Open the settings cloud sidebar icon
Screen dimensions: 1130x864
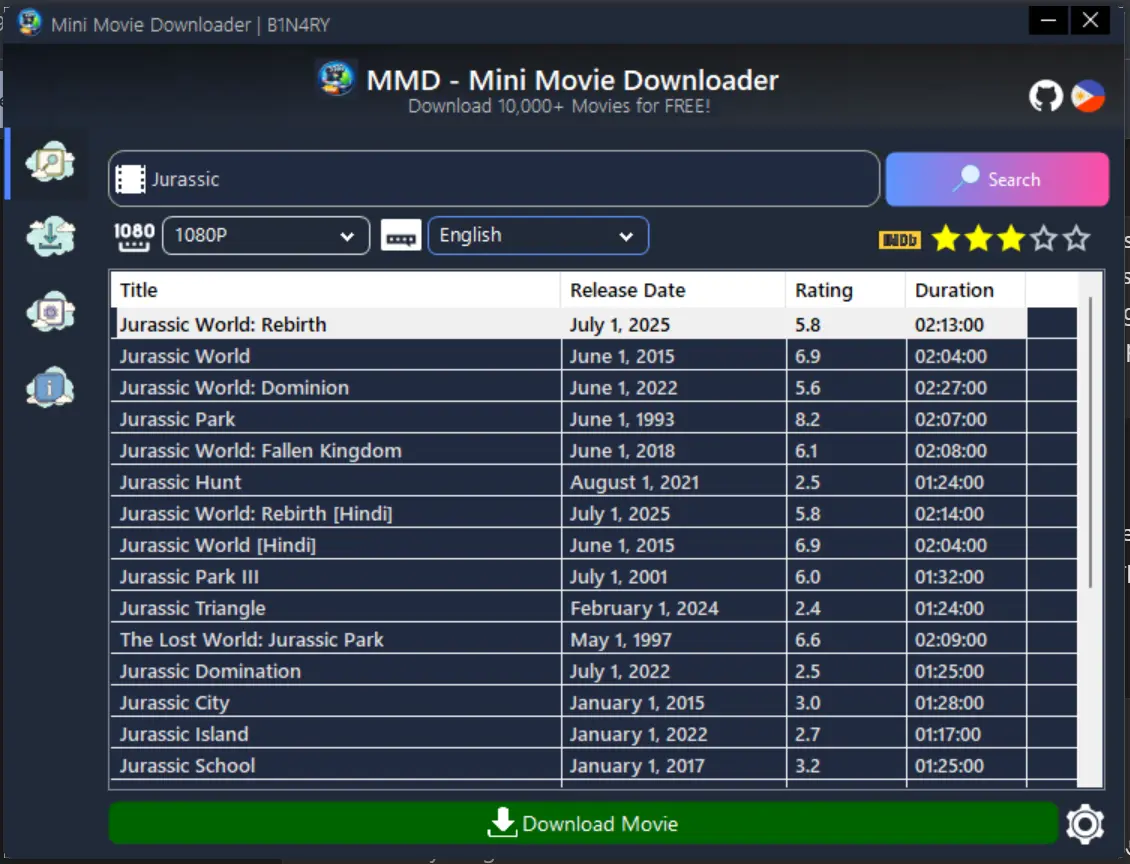click(x=50, y=312)
